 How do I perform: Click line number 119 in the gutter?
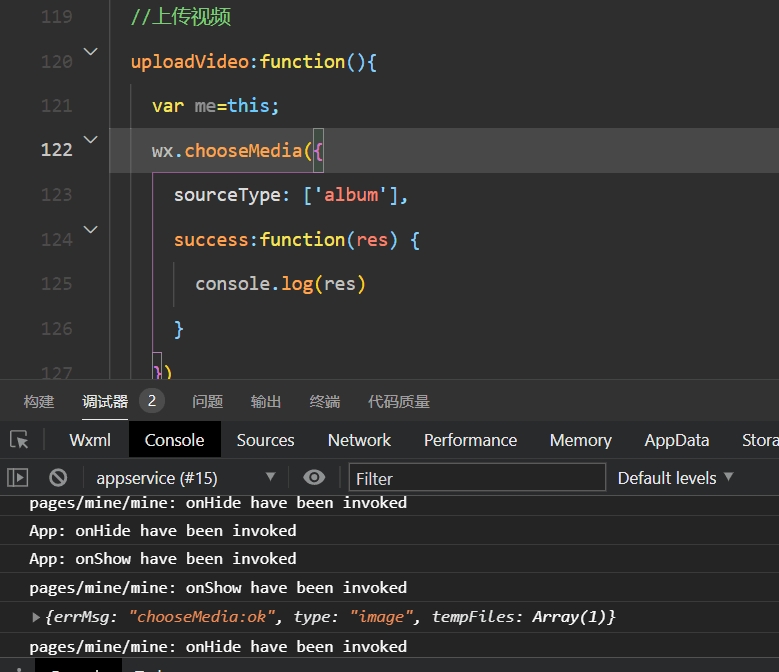coord(57,17)
